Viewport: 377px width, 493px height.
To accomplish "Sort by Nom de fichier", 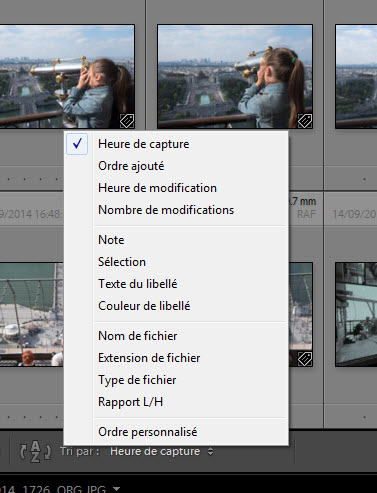I will (x=176, y=336).
